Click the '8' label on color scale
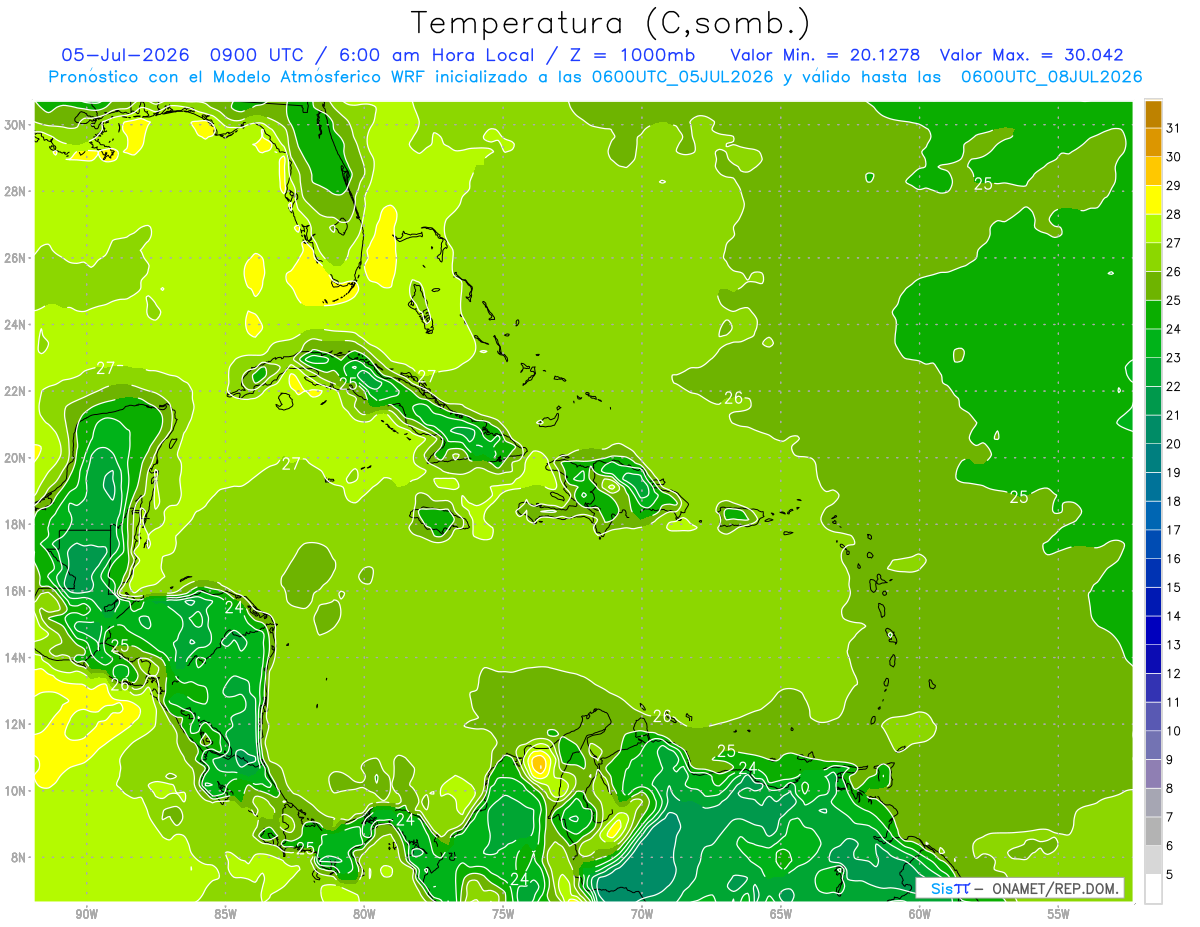Viewport: 1200px width, 927px height. click(x=1170, y=789)
